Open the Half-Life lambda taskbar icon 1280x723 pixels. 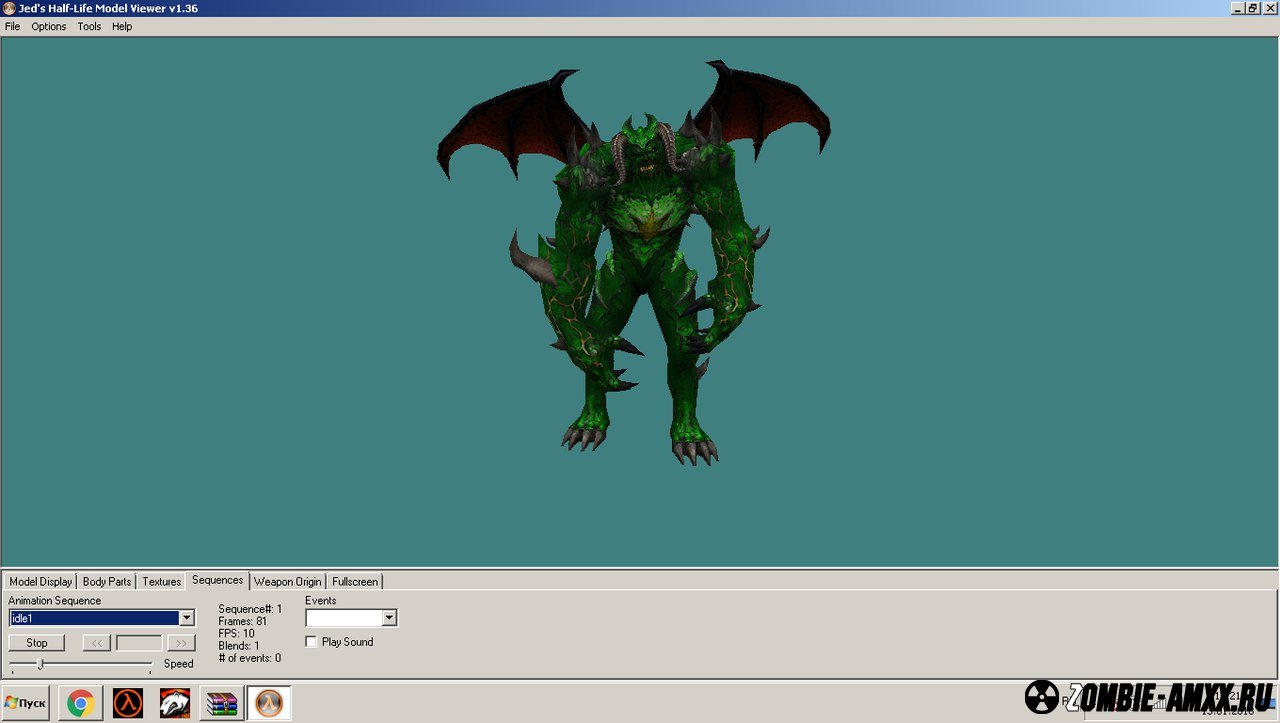pyautogui.click(x=127, y=704)
